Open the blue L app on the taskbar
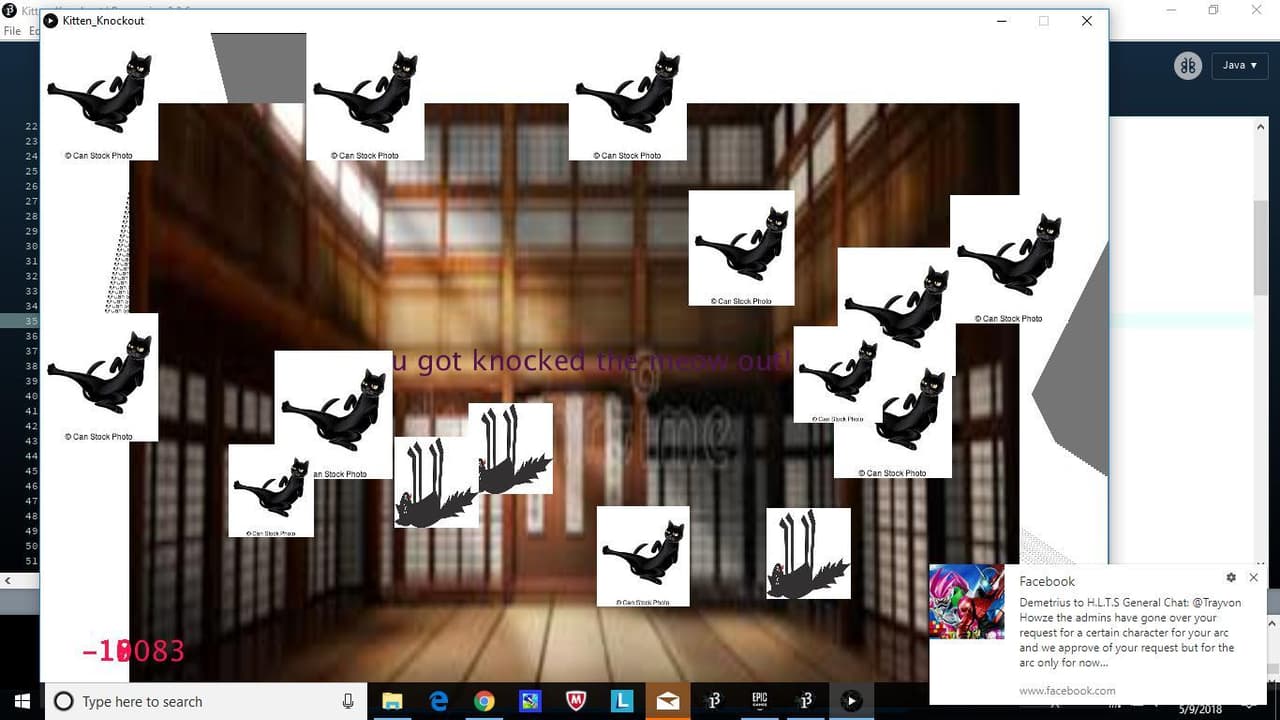1280x720 pixels. pyautogui.click(x=622, y=701)
